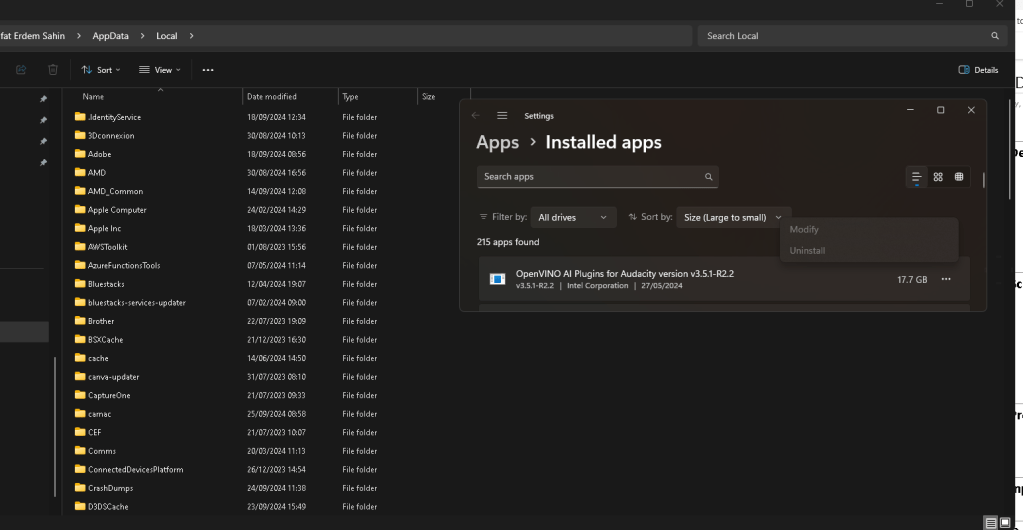Select Local in the address breadcrumb
The width and height of the screenshot is (1023, 530).
166,36
